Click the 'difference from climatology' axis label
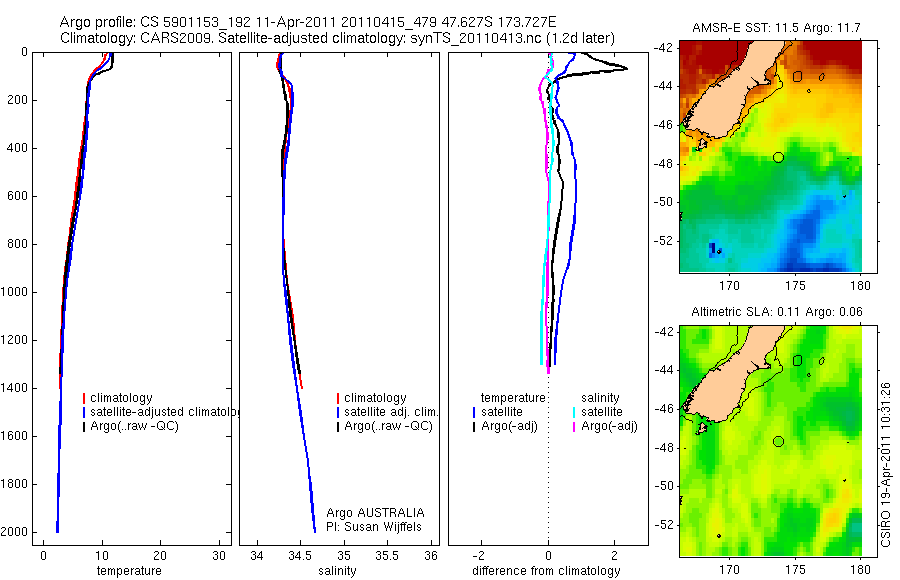Viewport: 900px width, 580px height. click(546, 571)
